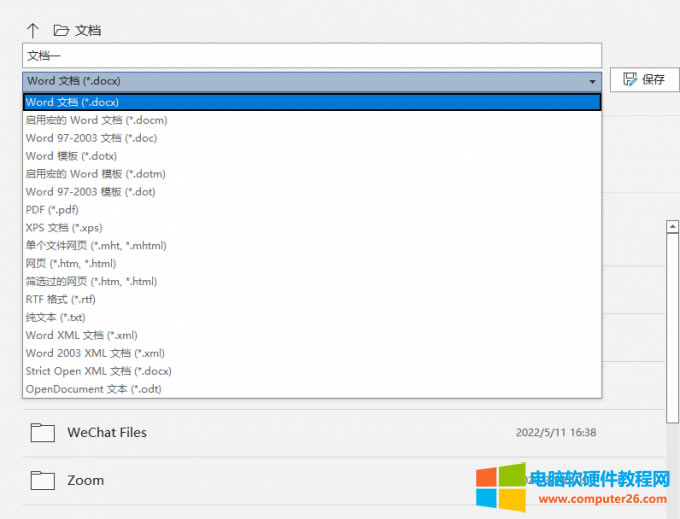Select Word 模板 (*.dotx) format
This screenshot has width=680, height=519.
click(312, 156)
